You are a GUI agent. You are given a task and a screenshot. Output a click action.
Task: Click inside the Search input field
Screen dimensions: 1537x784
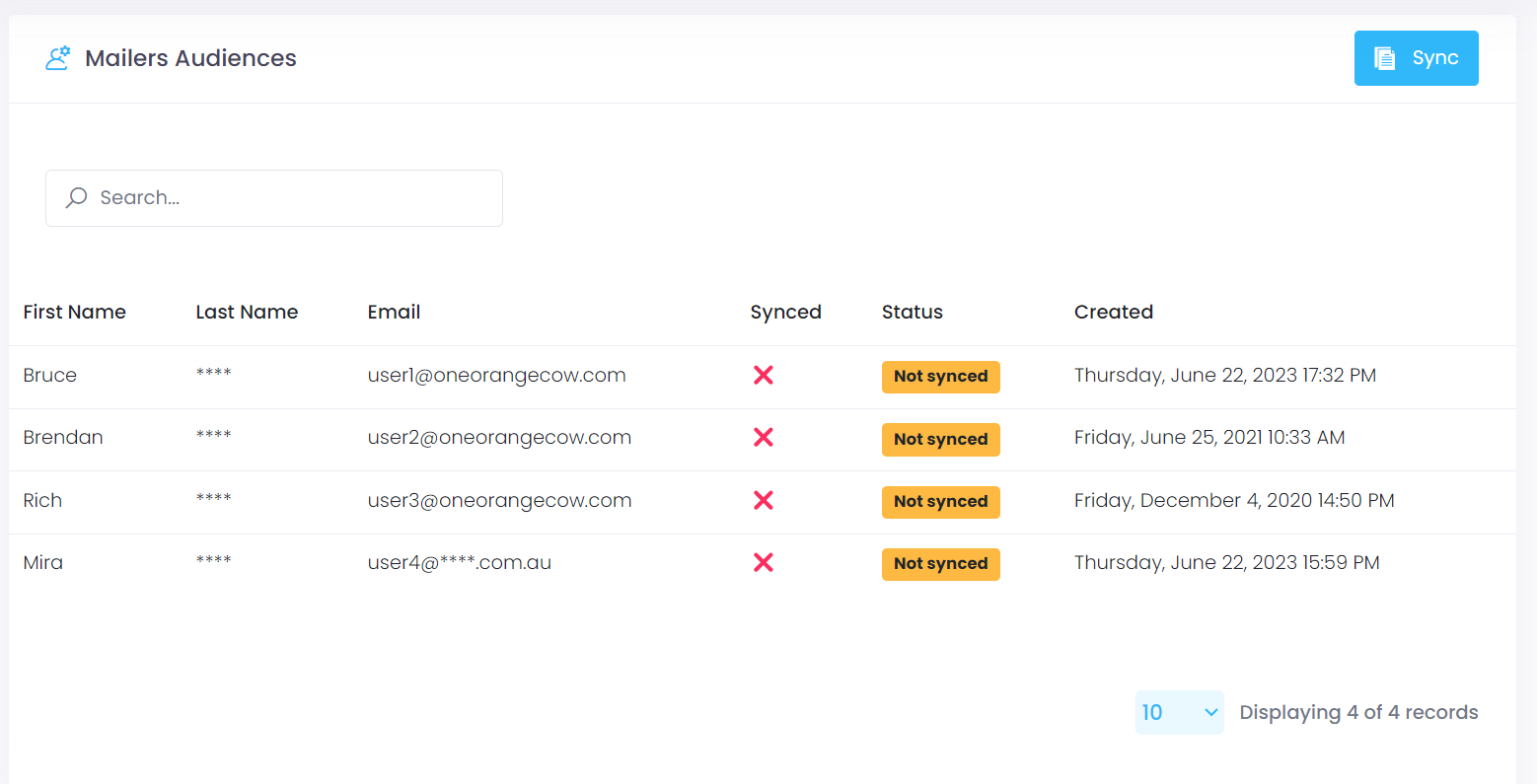click(x=274, y=197)
